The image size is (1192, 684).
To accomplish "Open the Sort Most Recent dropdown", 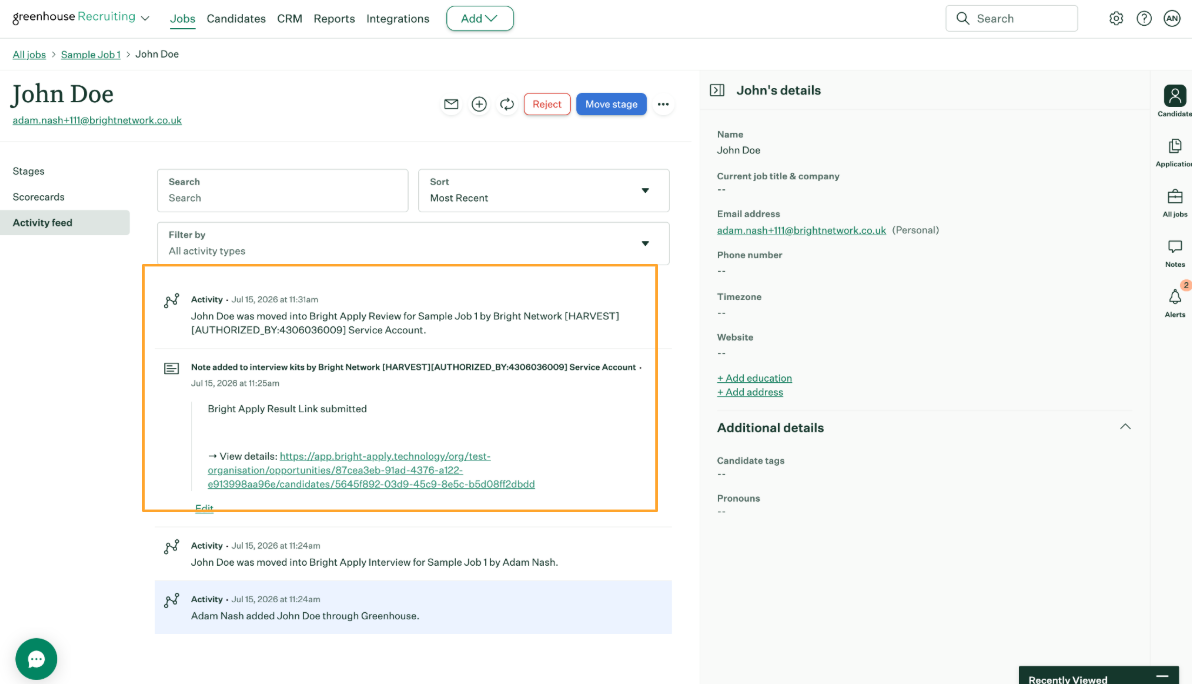I will 544,190.
